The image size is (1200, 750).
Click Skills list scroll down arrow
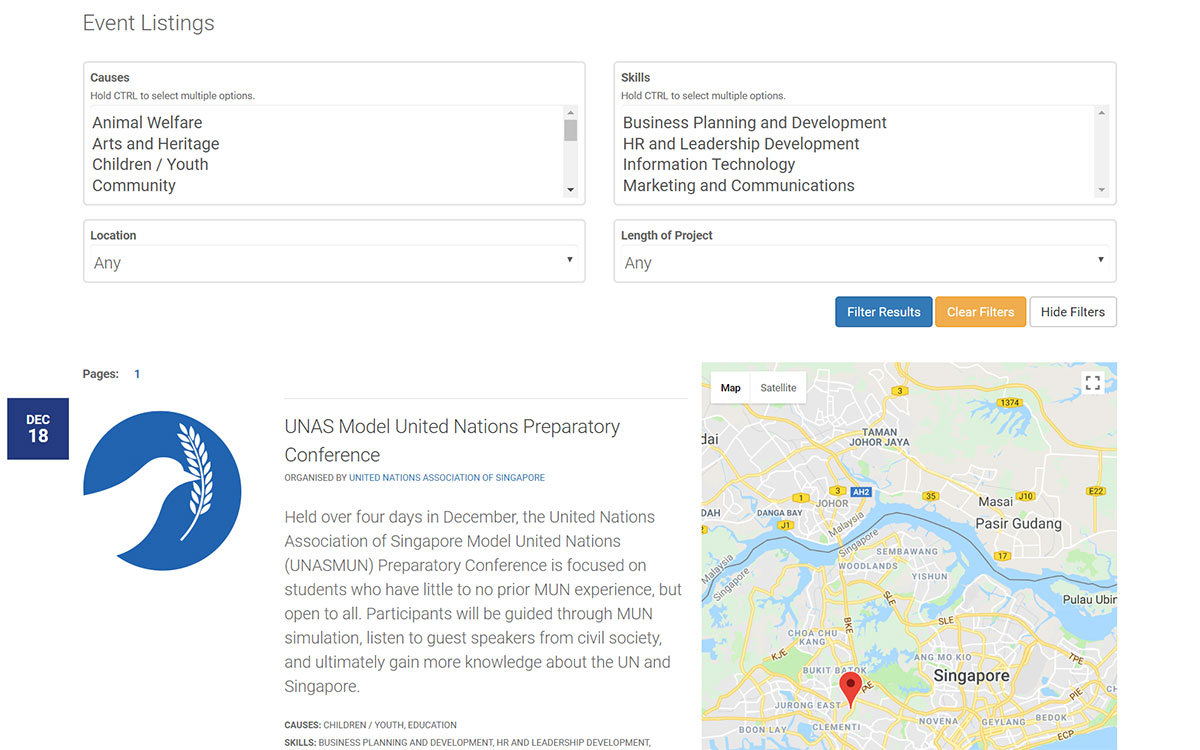tap(1101, 190)
